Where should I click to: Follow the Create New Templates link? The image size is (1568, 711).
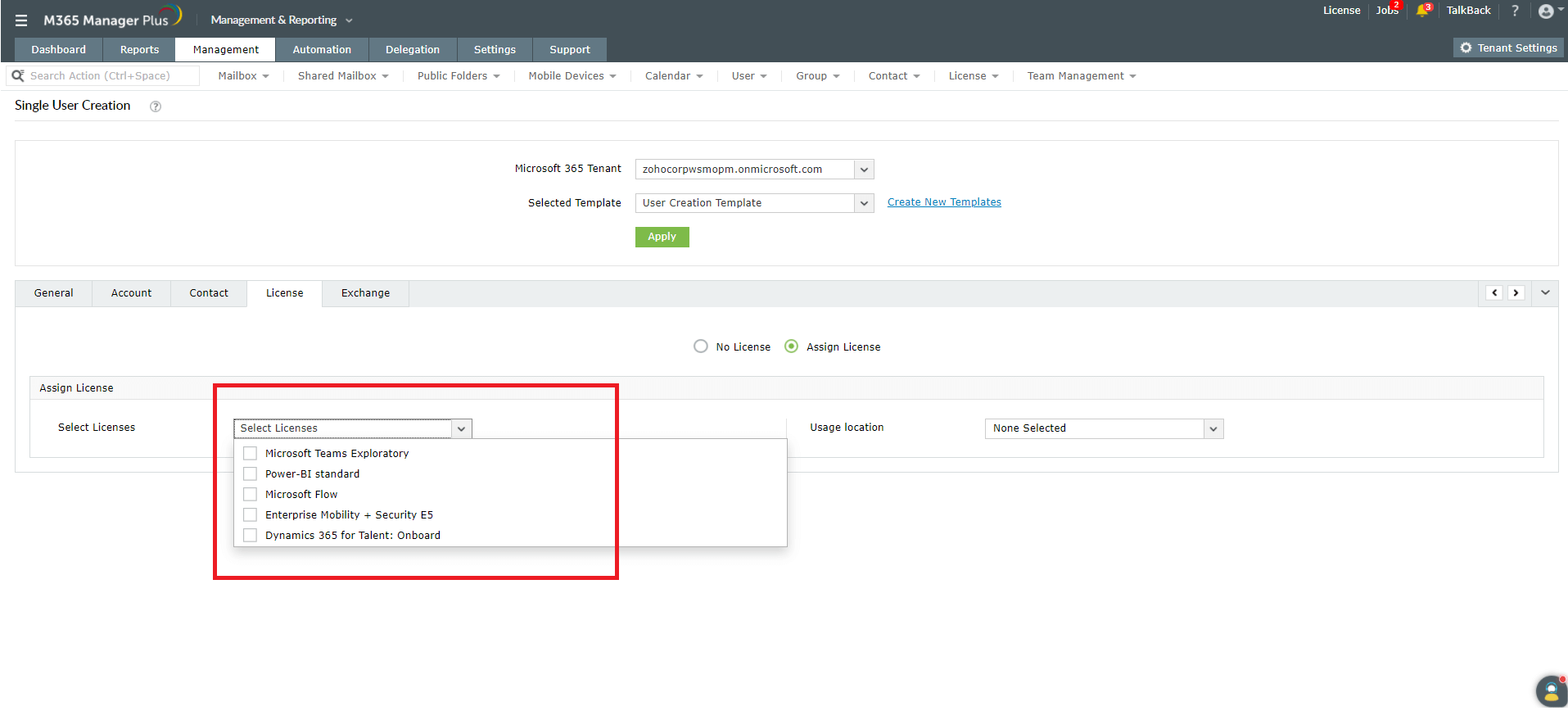coord(944,202)
